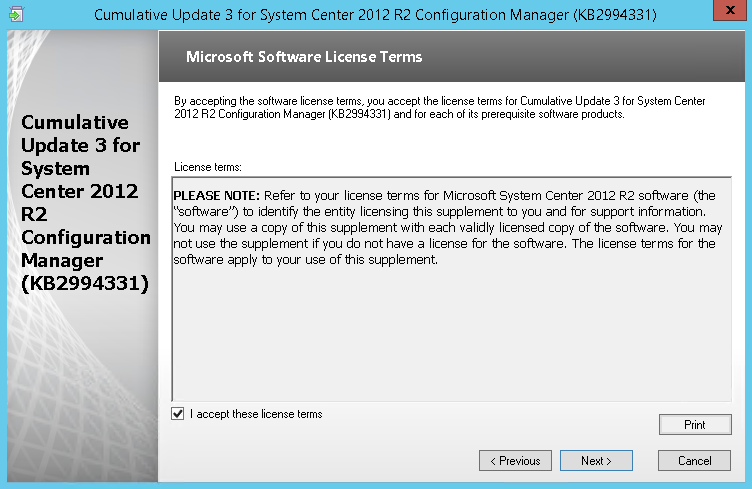The height and width of the screenshot is (489, 752).
Task: Close the KB2994331 installer window
Action: (x=730, y=10)
